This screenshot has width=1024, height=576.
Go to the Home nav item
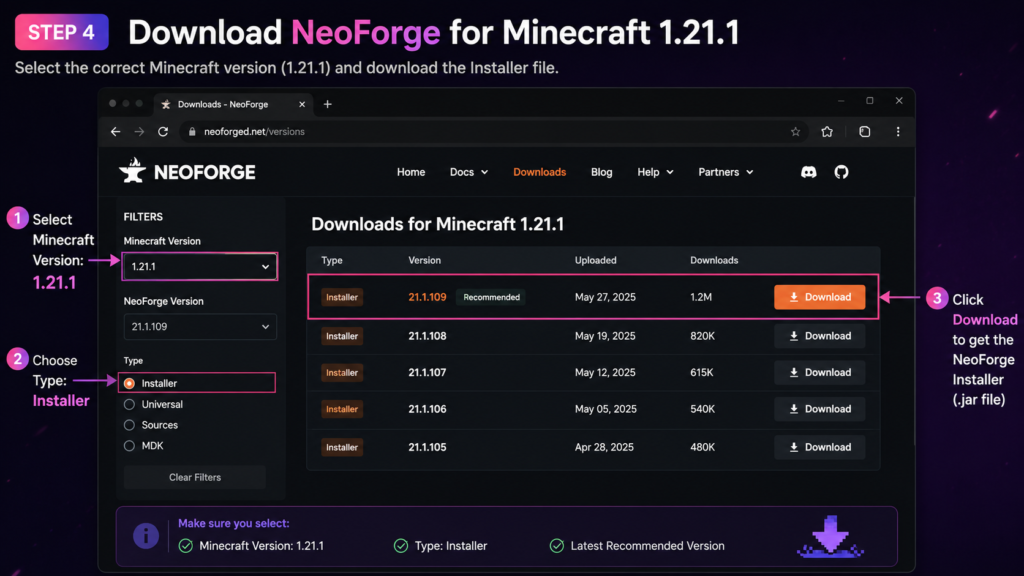click(411, 172)
